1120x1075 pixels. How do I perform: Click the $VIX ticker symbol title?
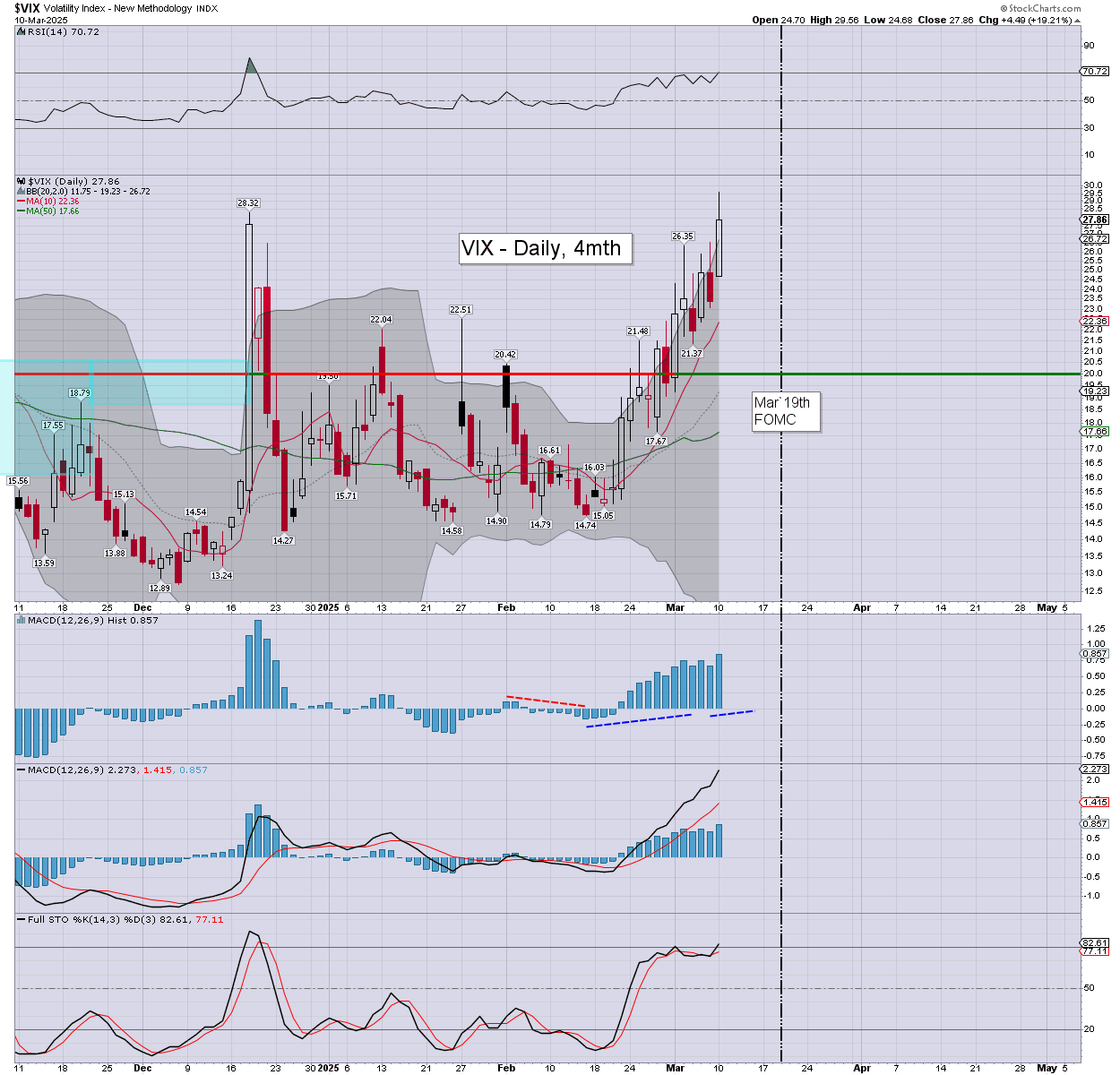point(26,8)
